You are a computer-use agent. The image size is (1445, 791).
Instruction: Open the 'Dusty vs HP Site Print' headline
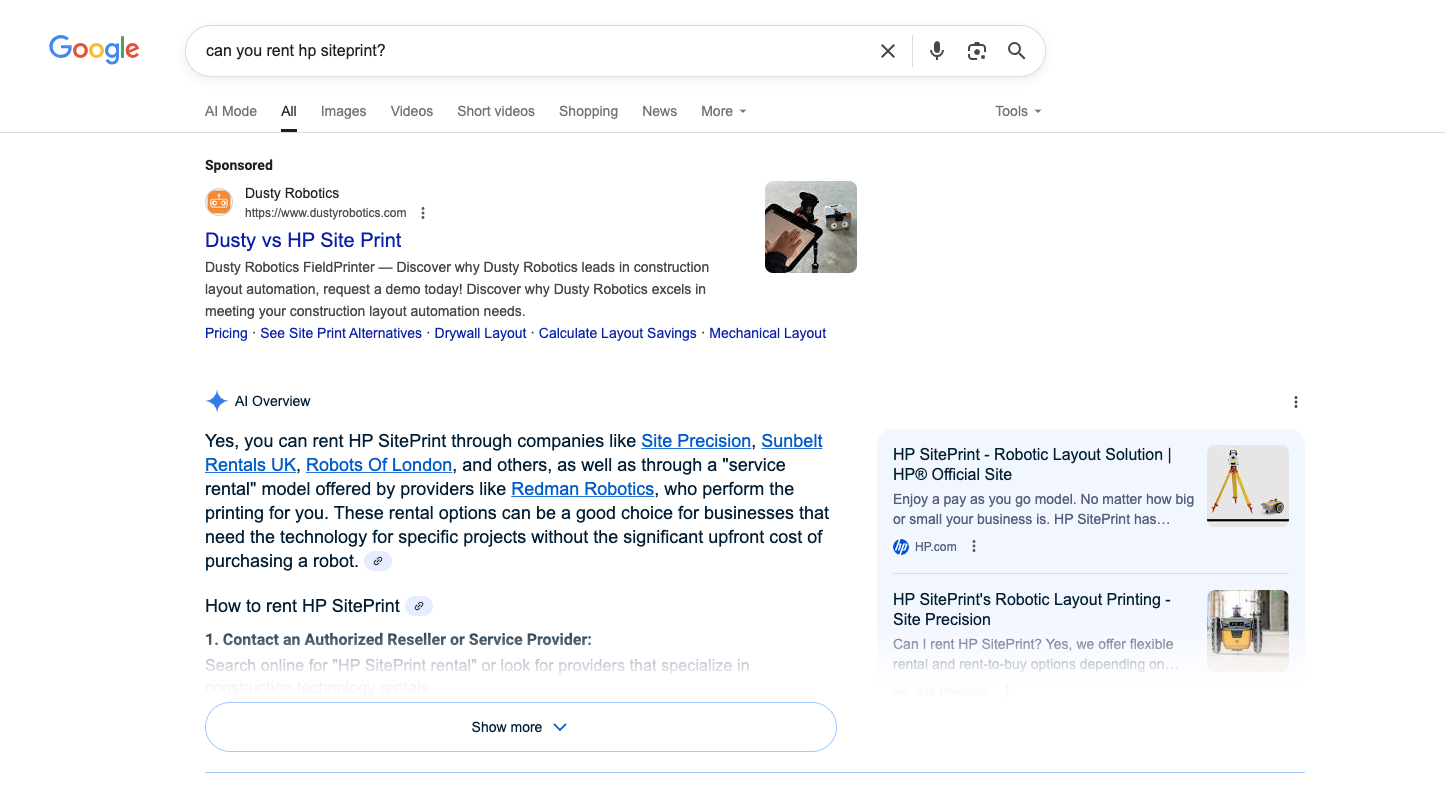tap(302, 240)
